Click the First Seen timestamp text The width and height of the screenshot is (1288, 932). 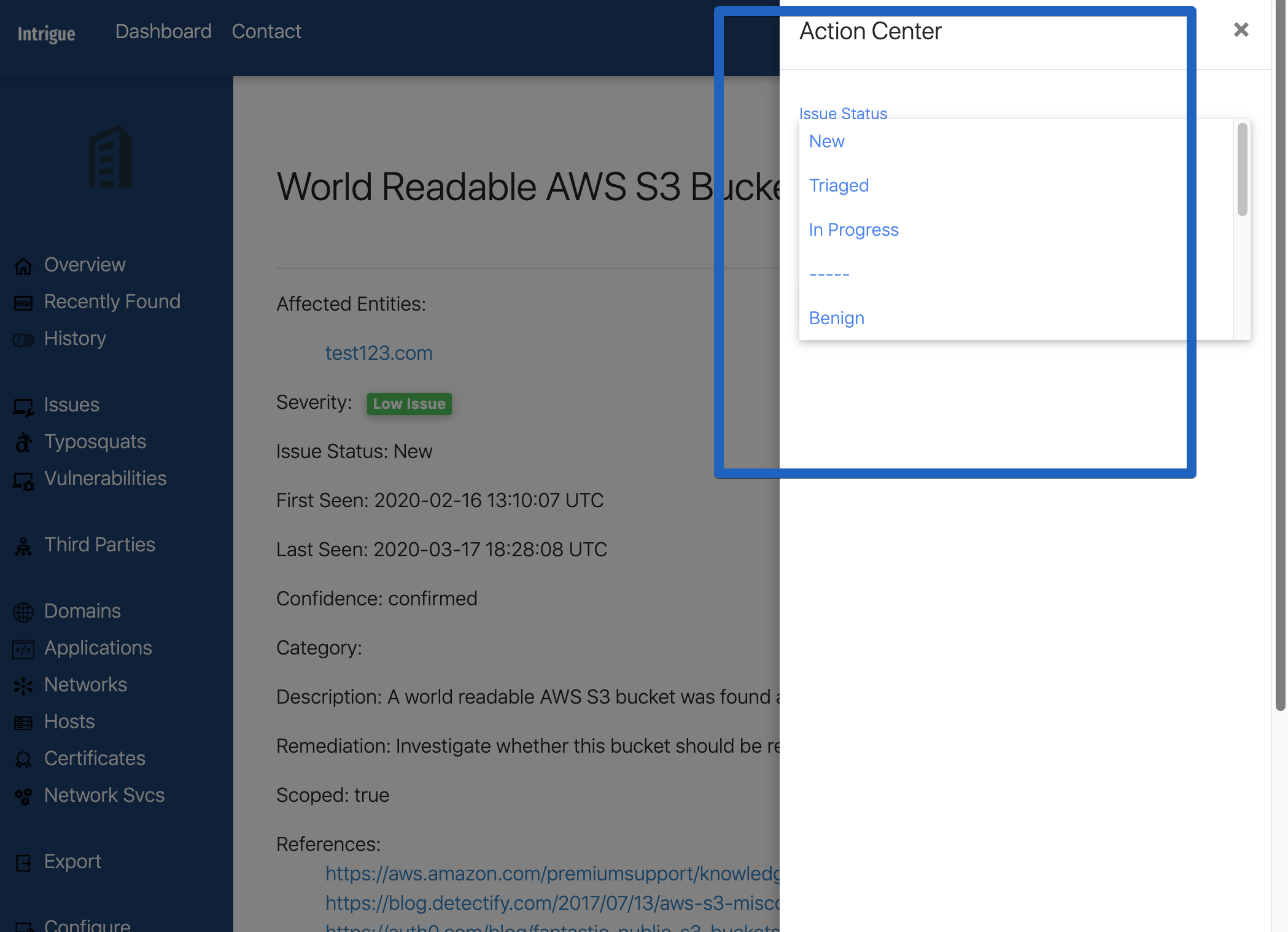tap(440, 500)
